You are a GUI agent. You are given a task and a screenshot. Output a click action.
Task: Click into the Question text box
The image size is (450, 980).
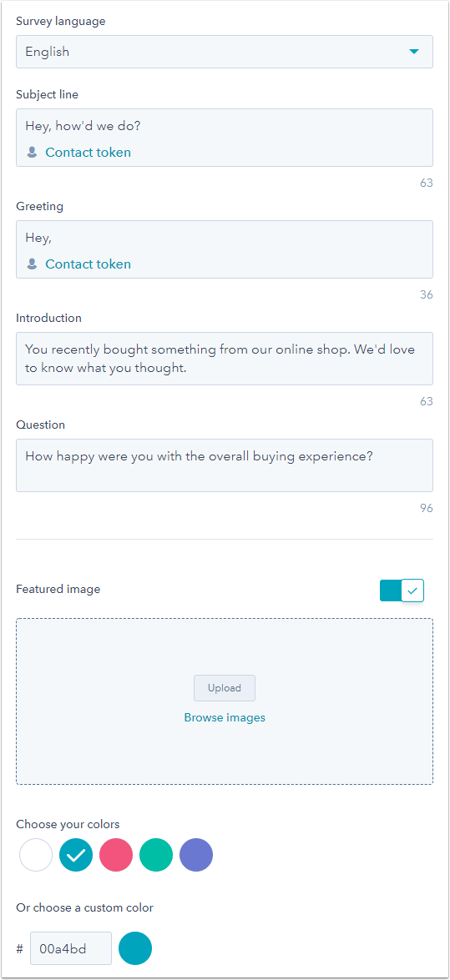coord(224,465)
